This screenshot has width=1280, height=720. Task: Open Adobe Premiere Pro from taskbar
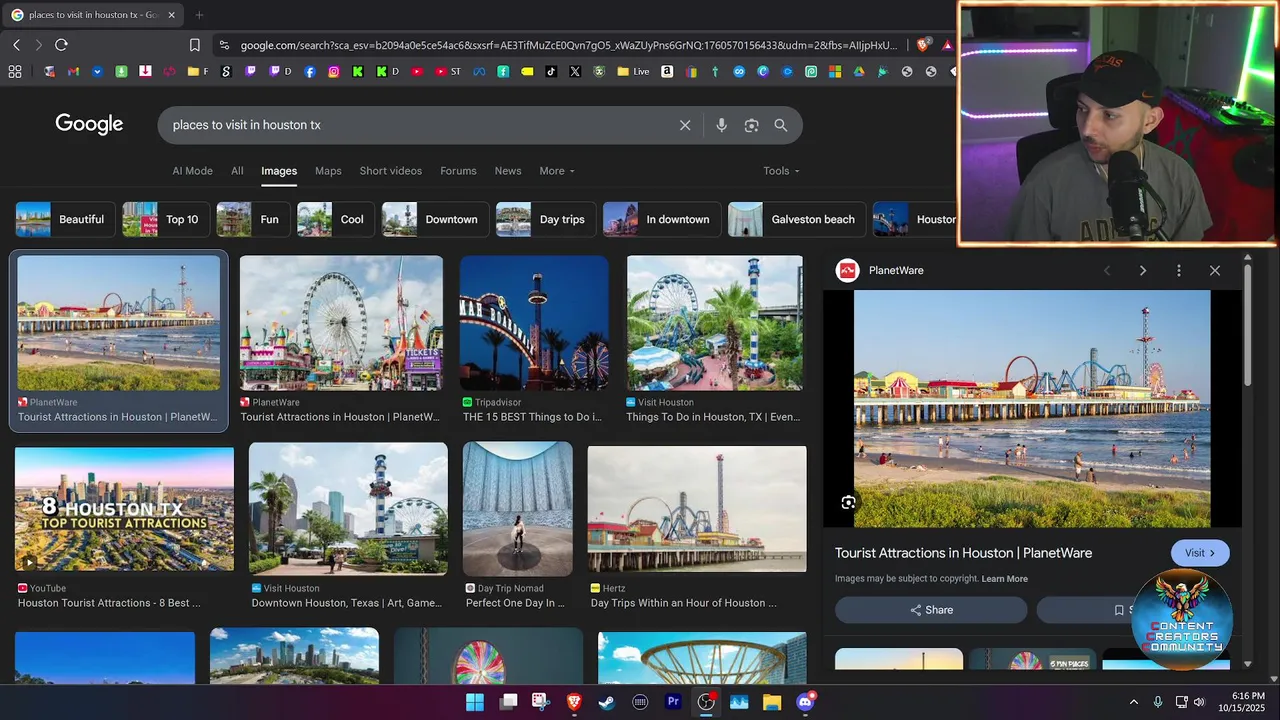(673, 702)
